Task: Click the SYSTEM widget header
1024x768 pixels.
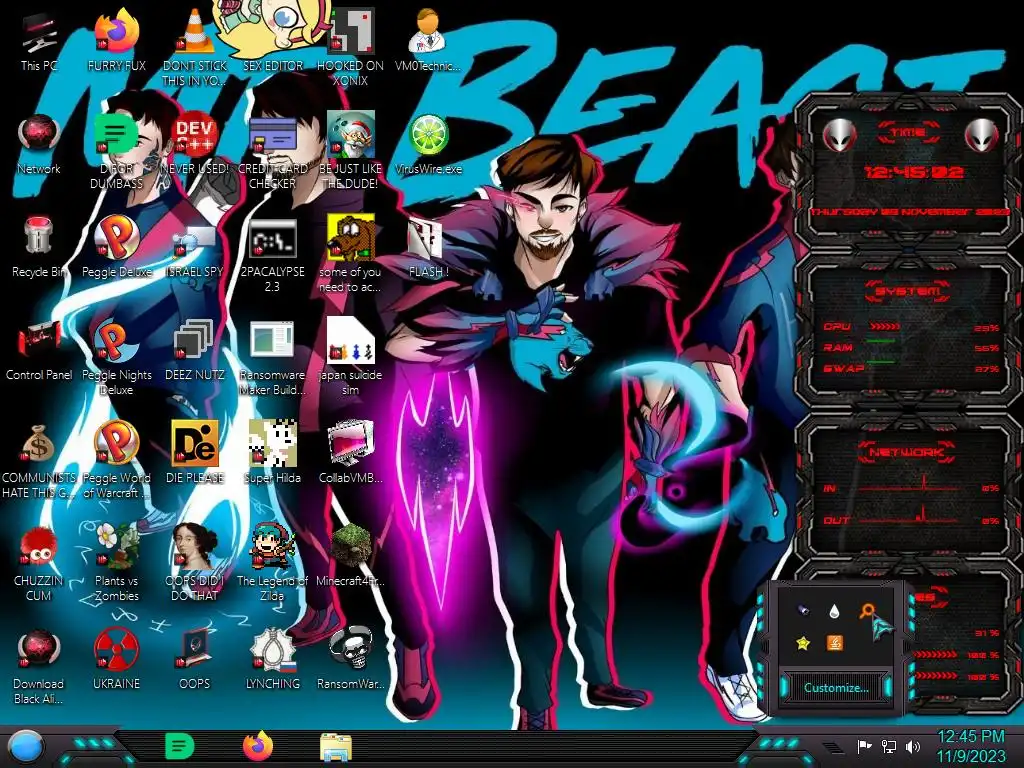Action: tap(908, 291)
